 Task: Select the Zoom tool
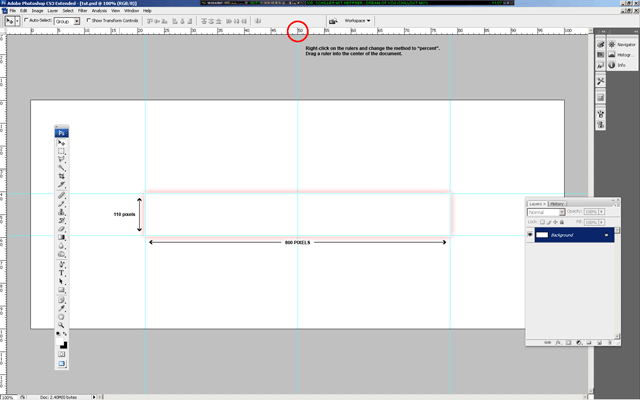click(61, 325)
